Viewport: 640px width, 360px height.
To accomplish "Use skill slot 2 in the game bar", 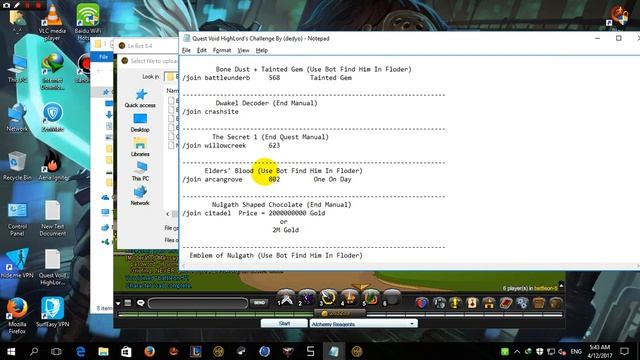I will (x=307, y=298).
